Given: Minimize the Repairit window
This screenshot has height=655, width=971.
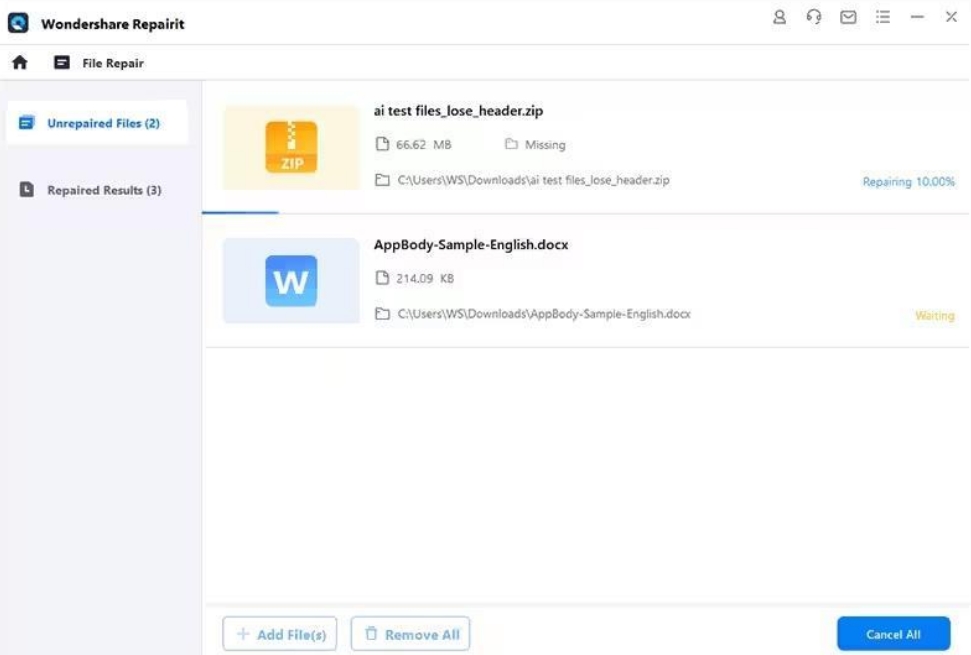Looking at the screenshot, I should click(917, 17).
